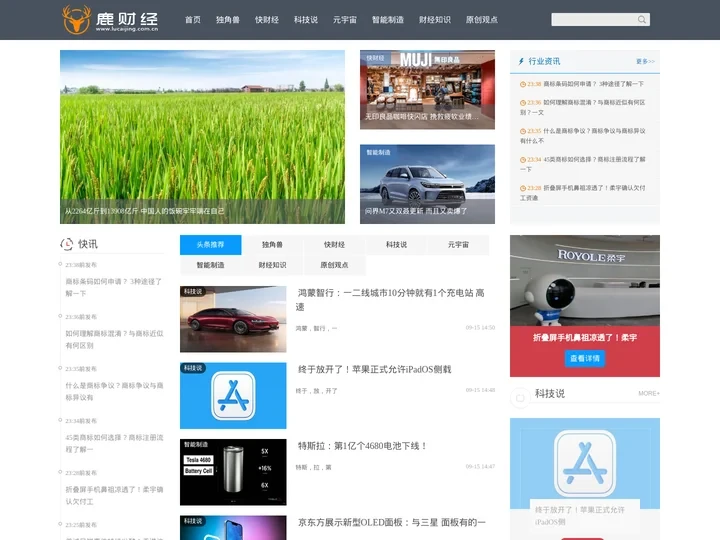Viewport: 720px width, 540px height.
Task: Open 智能制造 in the top navigation
Action: point(388,20)
